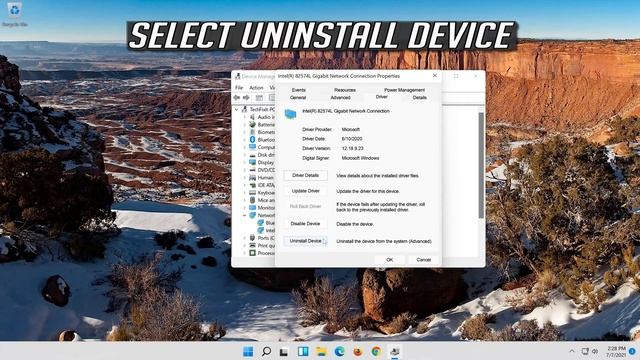Select the Computer category icon

[x=253, y=147]
